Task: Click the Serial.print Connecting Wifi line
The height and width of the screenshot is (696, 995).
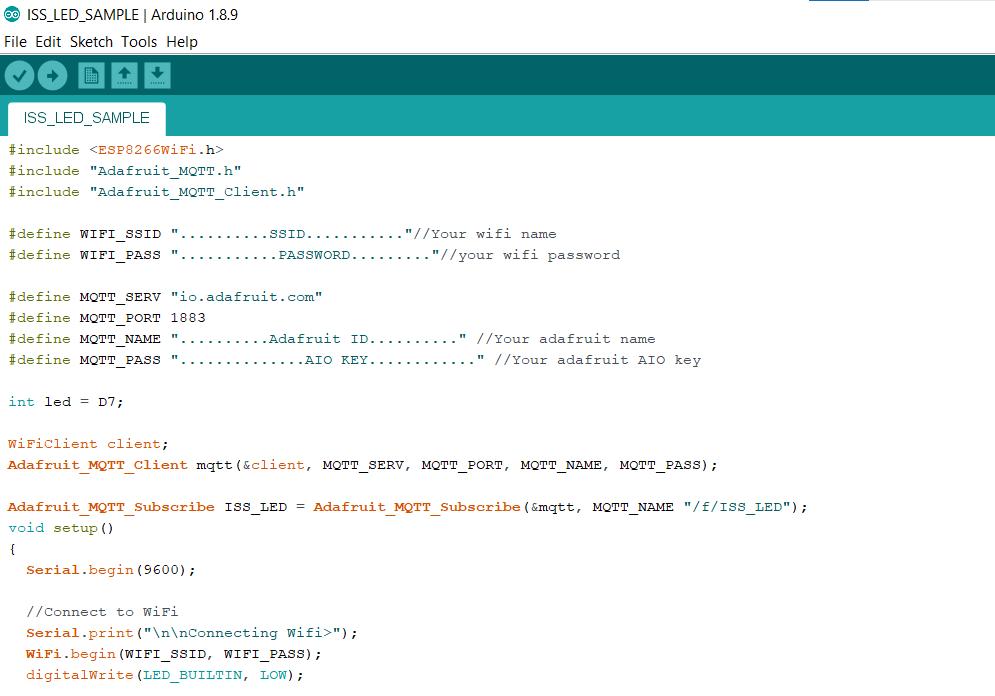Action: point(192,633)
